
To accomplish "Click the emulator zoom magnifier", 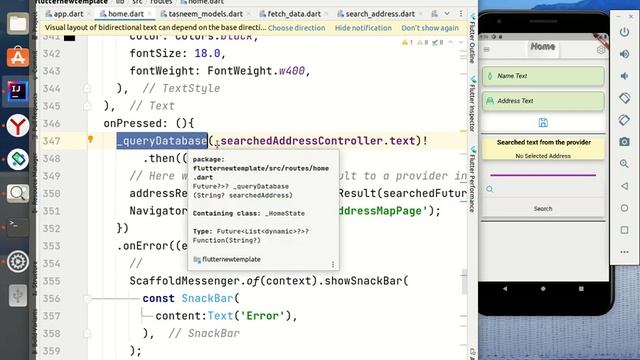I will (624, 164).
